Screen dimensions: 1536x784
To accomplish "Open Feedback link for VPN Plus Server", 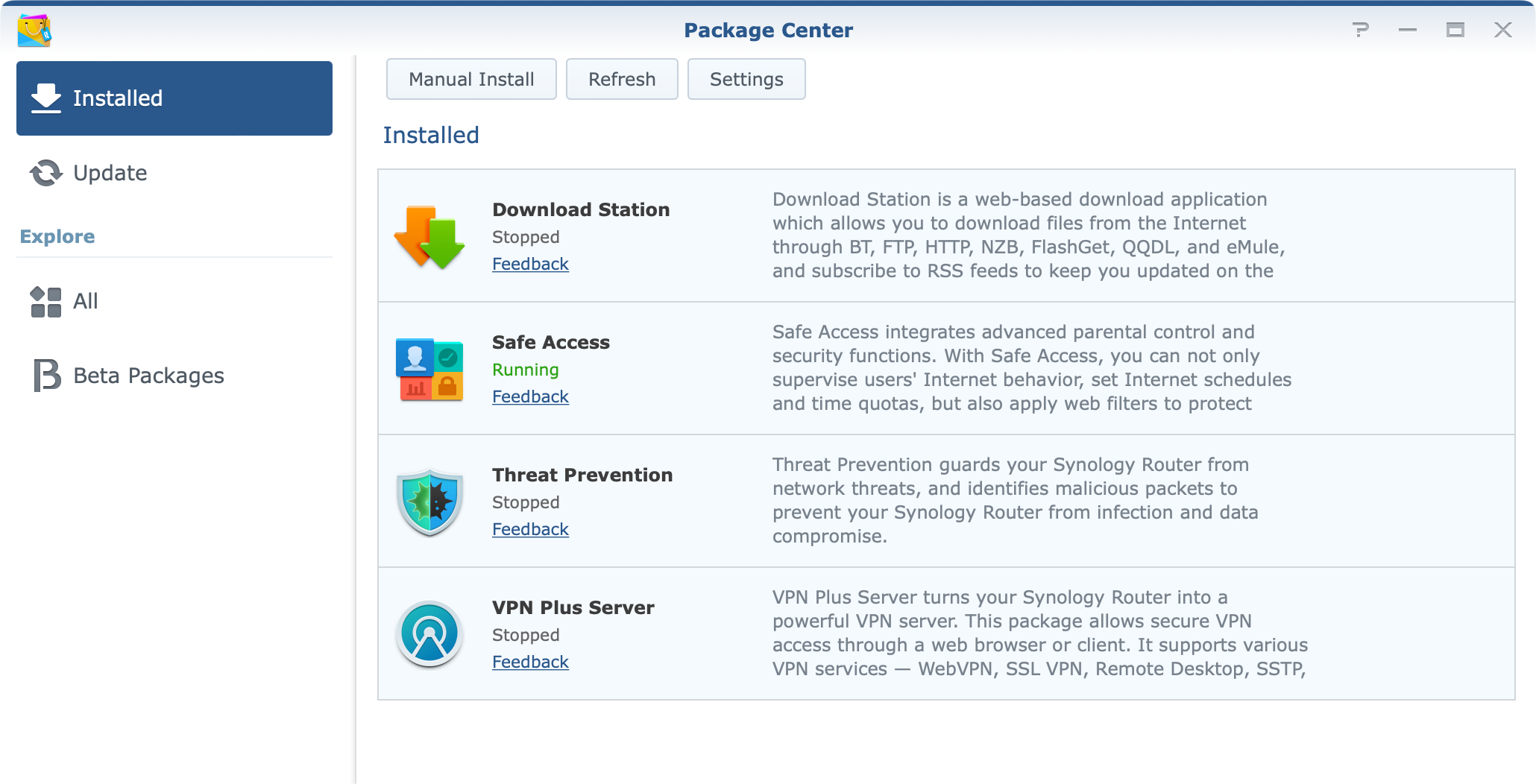I will tap(530, 662).
